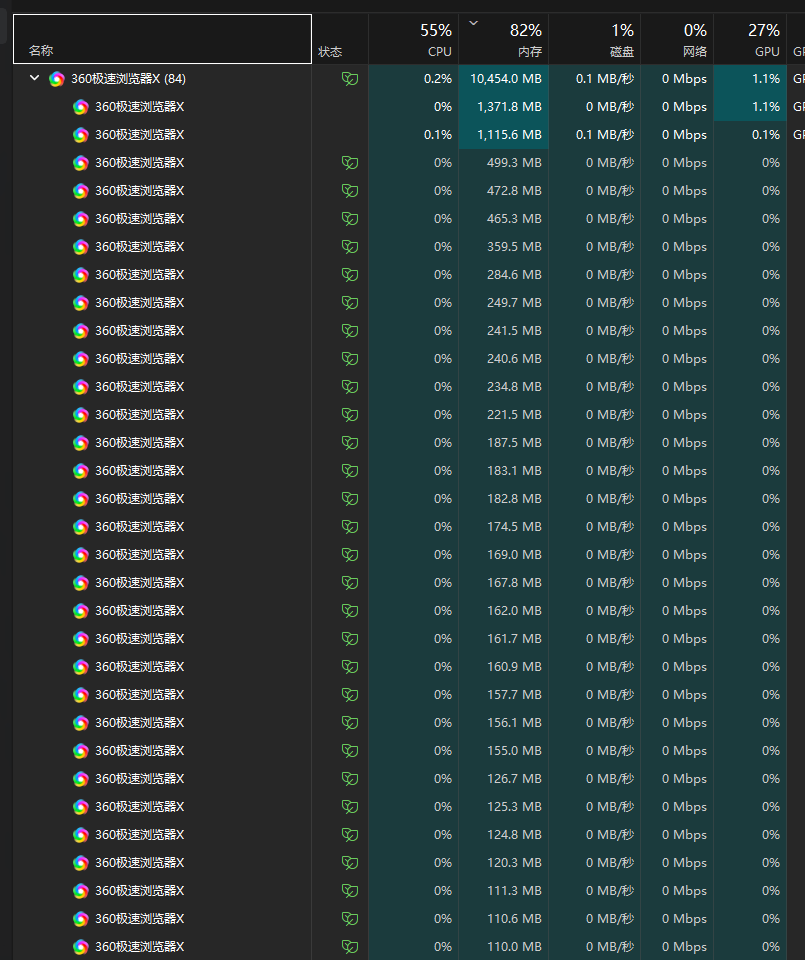Click browser icon in the 183.1 MB row
805x960 pixels.
pos(81,471)
